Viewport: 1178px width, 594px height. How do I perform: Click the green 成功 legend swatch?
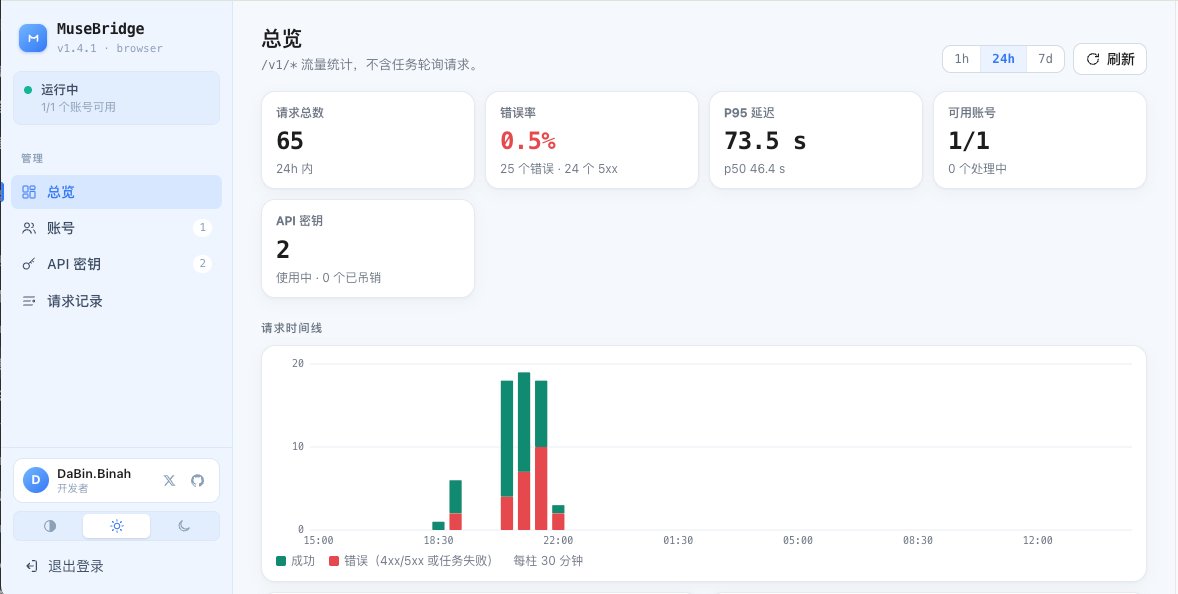click(x=281, y=560)
